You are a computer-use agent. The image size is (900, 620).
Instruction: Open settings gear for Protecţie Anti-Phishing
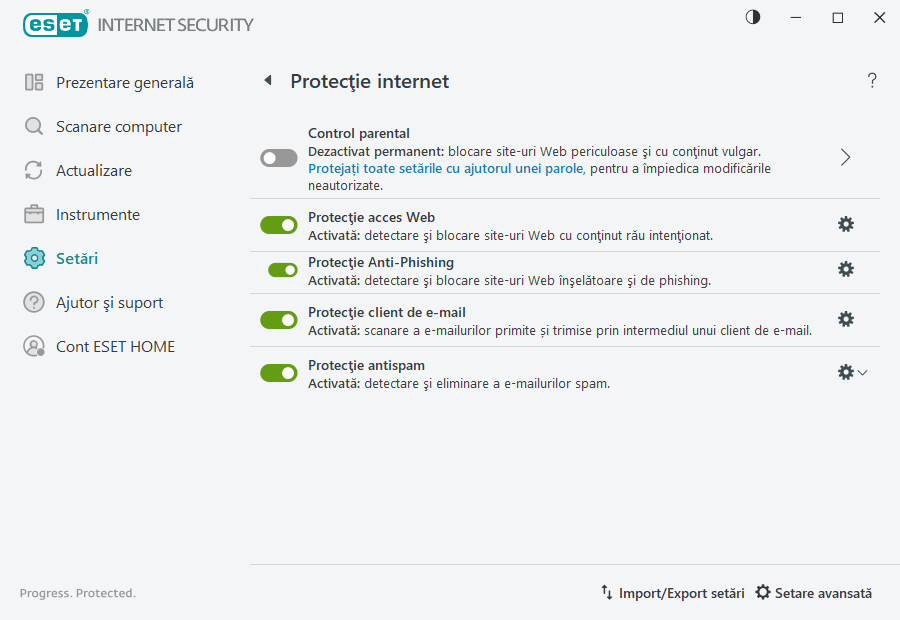(x=846, y=269)
